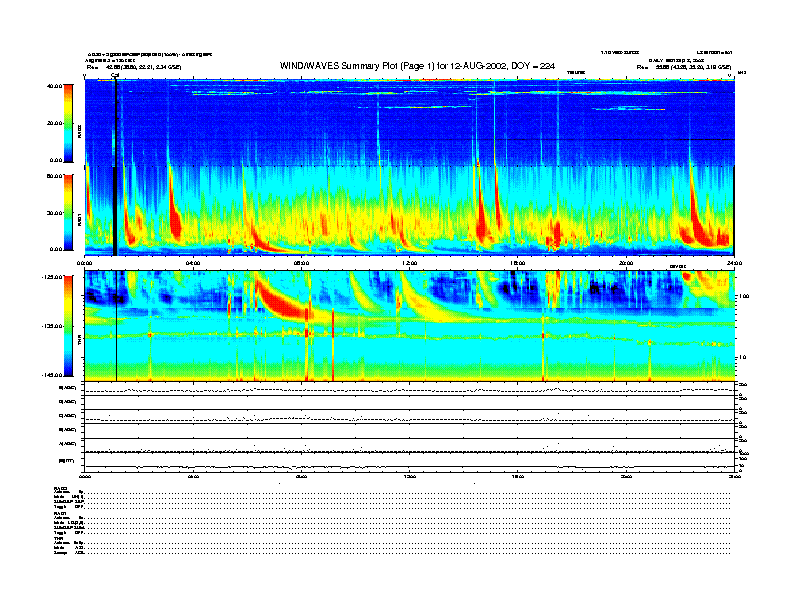Click the 12:00 time label below the RAD1 spectrogram
This screenshot has width=792, height=612.
coord(410,263)
